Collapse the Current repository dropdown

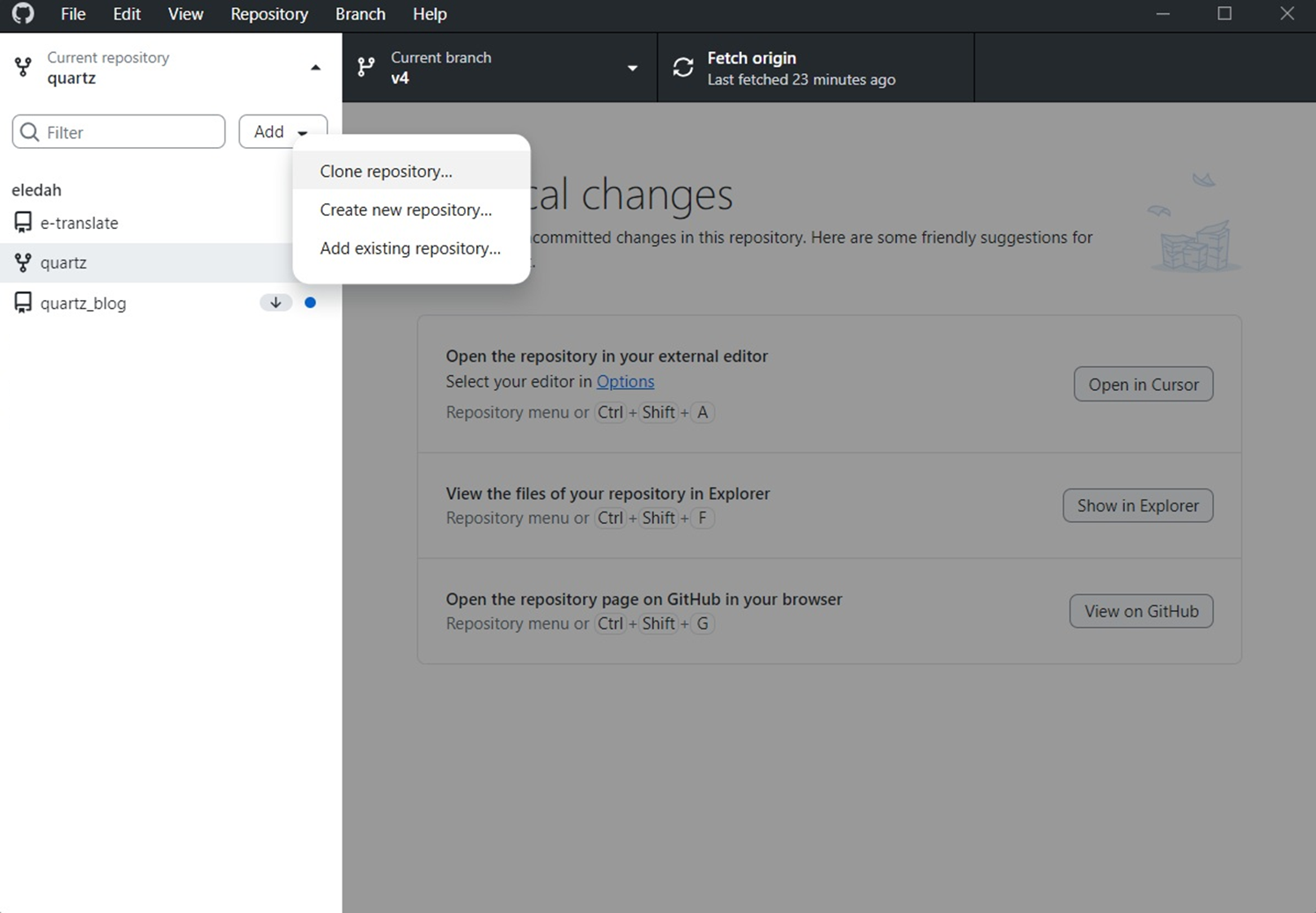point(315,68)
